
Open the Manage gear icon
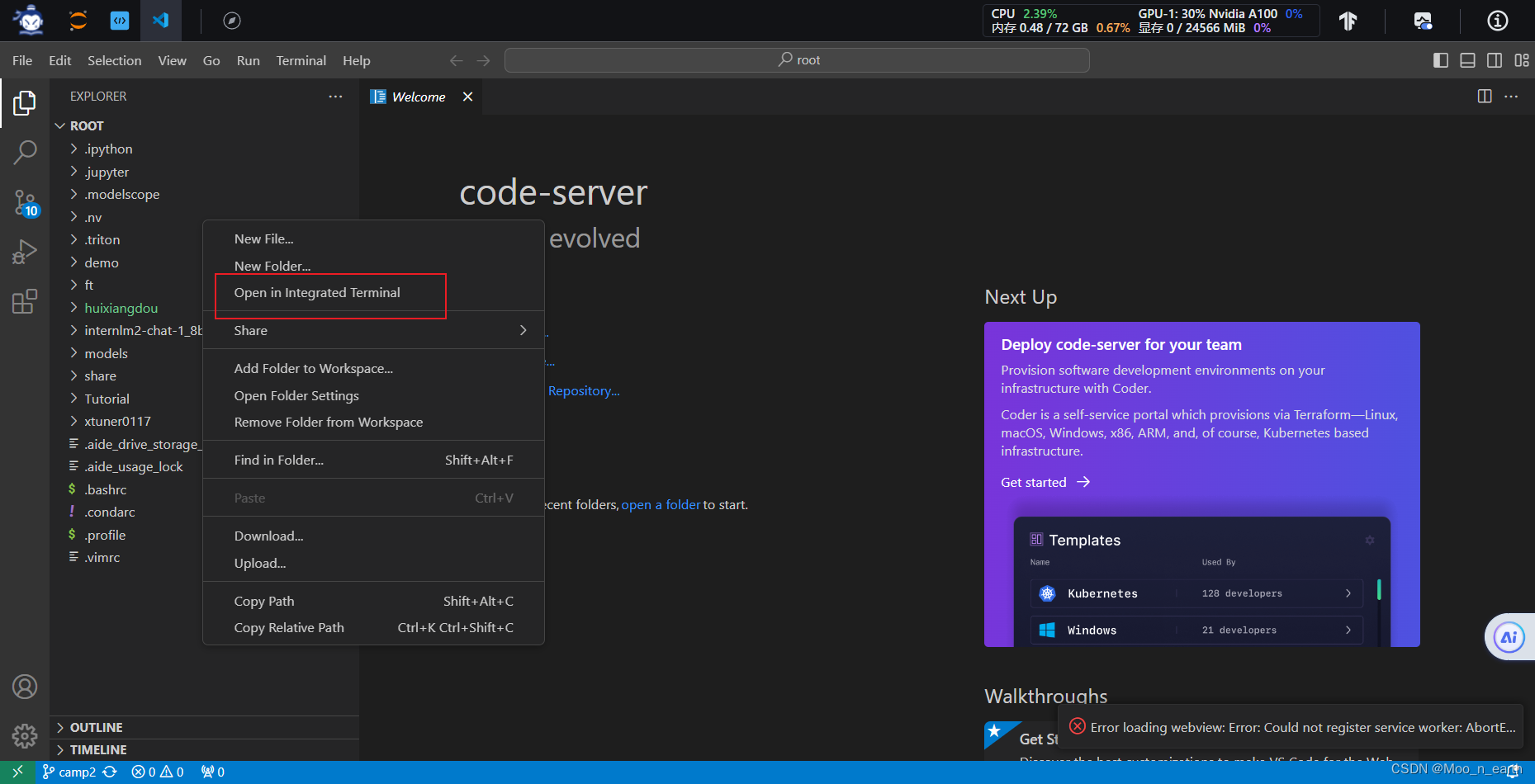(25, 735)
